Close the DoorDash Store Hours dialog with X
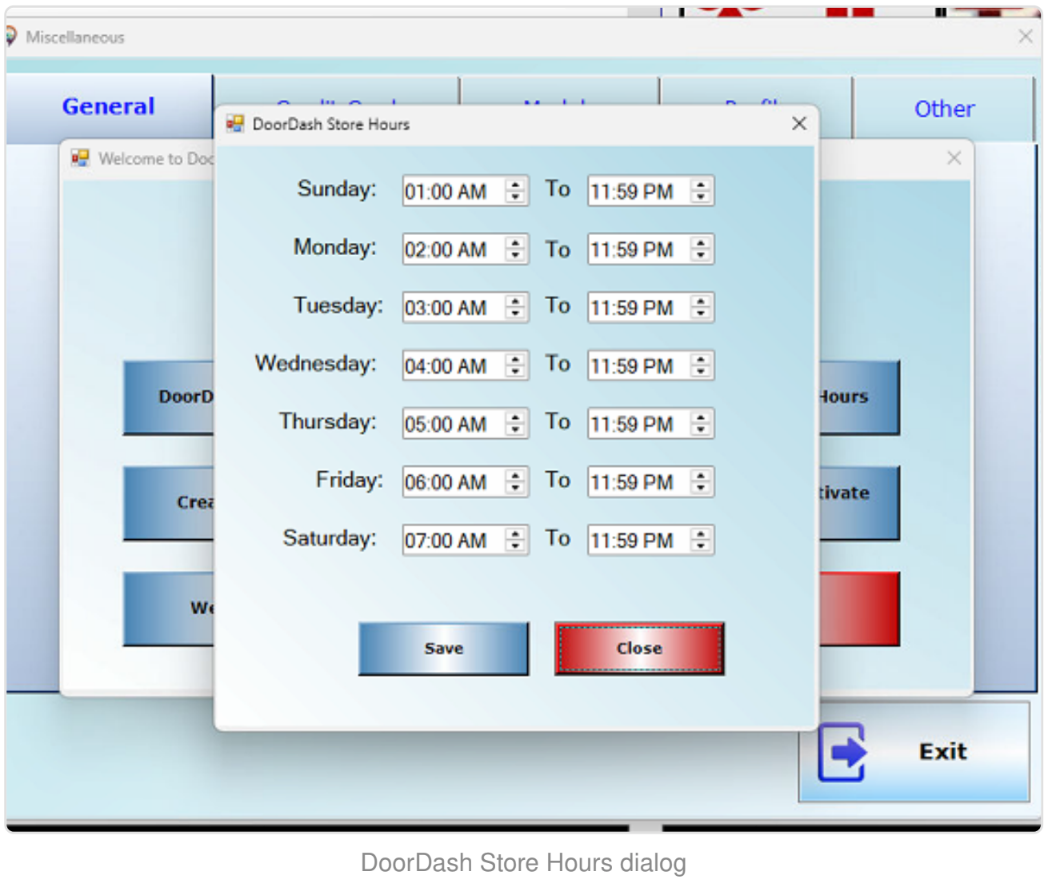 799,123
